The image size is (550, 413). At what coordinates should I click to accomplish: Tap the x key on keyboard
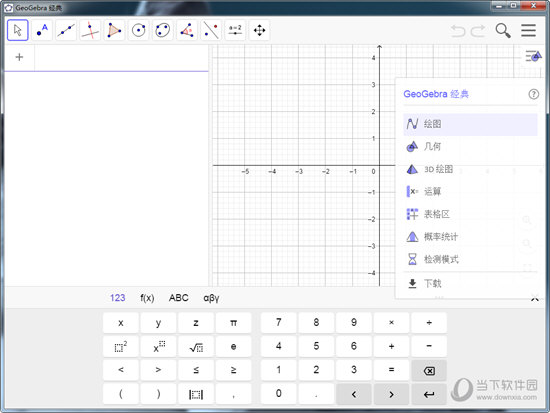(121, 323)
